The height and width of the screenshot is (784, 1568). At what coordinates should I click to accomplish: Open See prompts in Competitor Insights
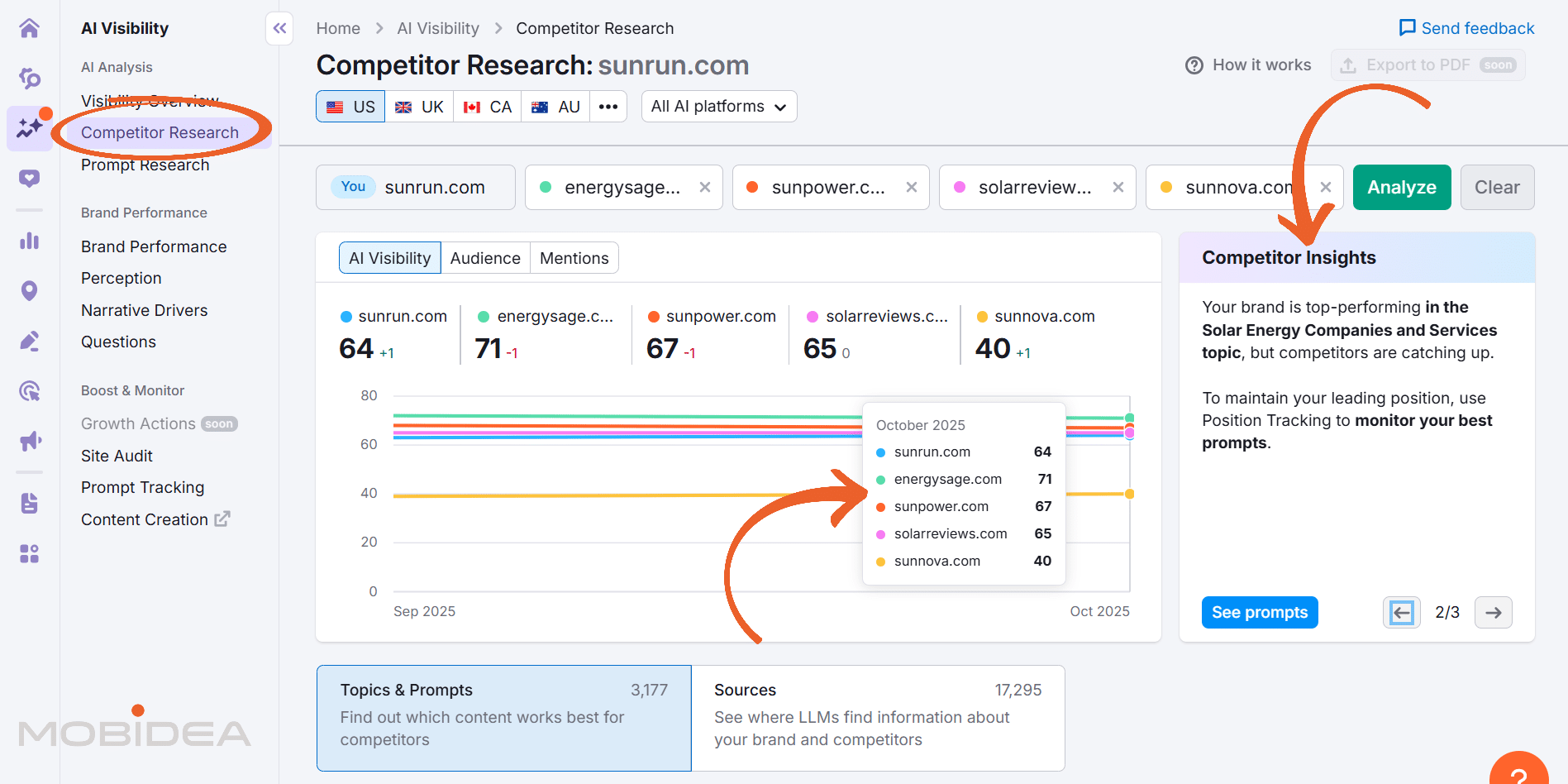point(1260,612)
